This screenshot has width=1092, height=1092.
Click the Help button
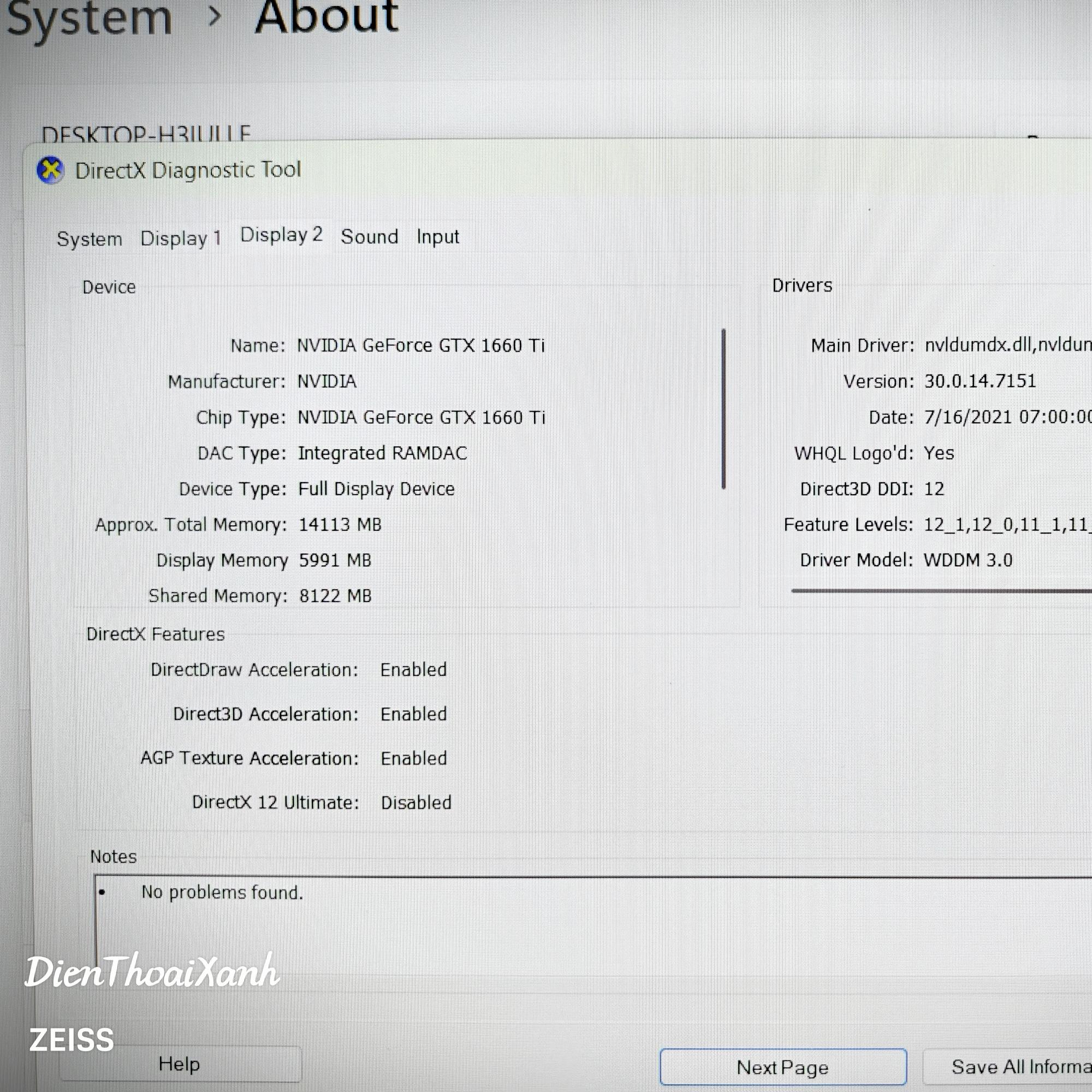click(180, 1064)
